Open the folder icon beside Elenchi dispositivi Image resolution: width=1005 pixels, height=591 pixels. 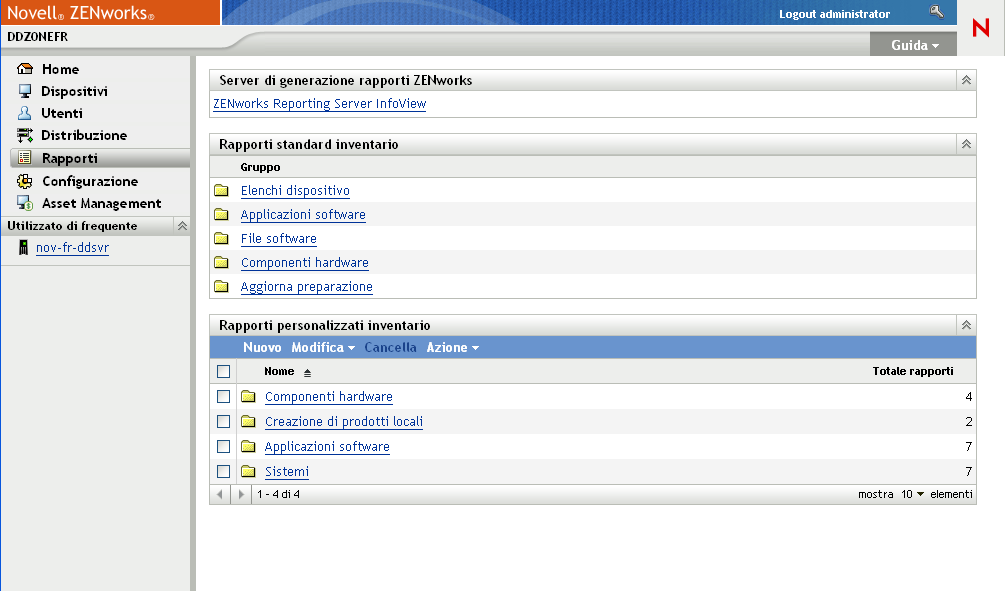coord(221,190)
